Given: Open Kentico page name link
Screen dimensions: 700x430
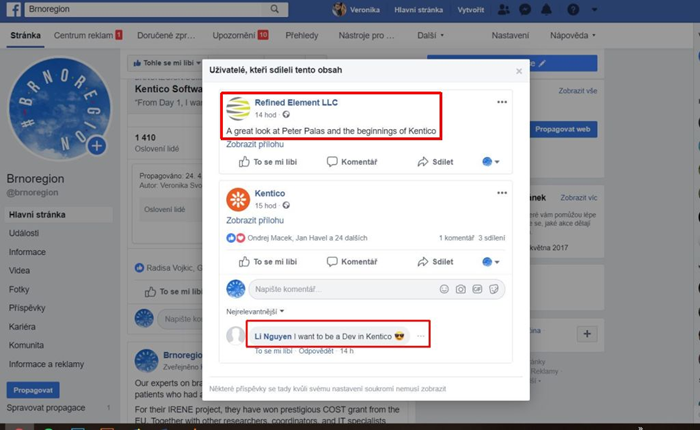Looking at the screenshot, I should coord(270,193).
